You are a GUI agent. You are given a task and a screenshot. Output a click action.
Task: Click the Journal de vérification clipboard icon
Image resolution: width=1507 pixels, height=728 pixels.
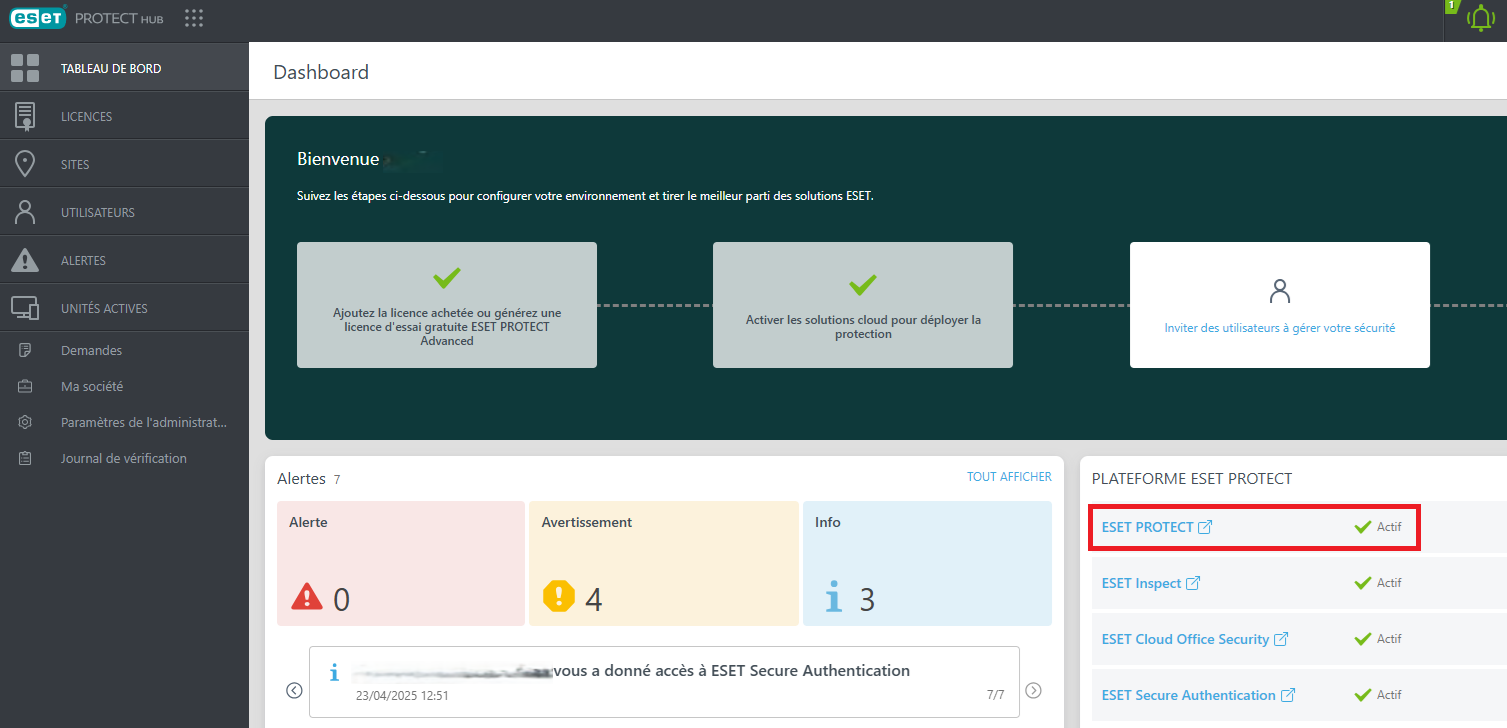click(x=25, y=458)
